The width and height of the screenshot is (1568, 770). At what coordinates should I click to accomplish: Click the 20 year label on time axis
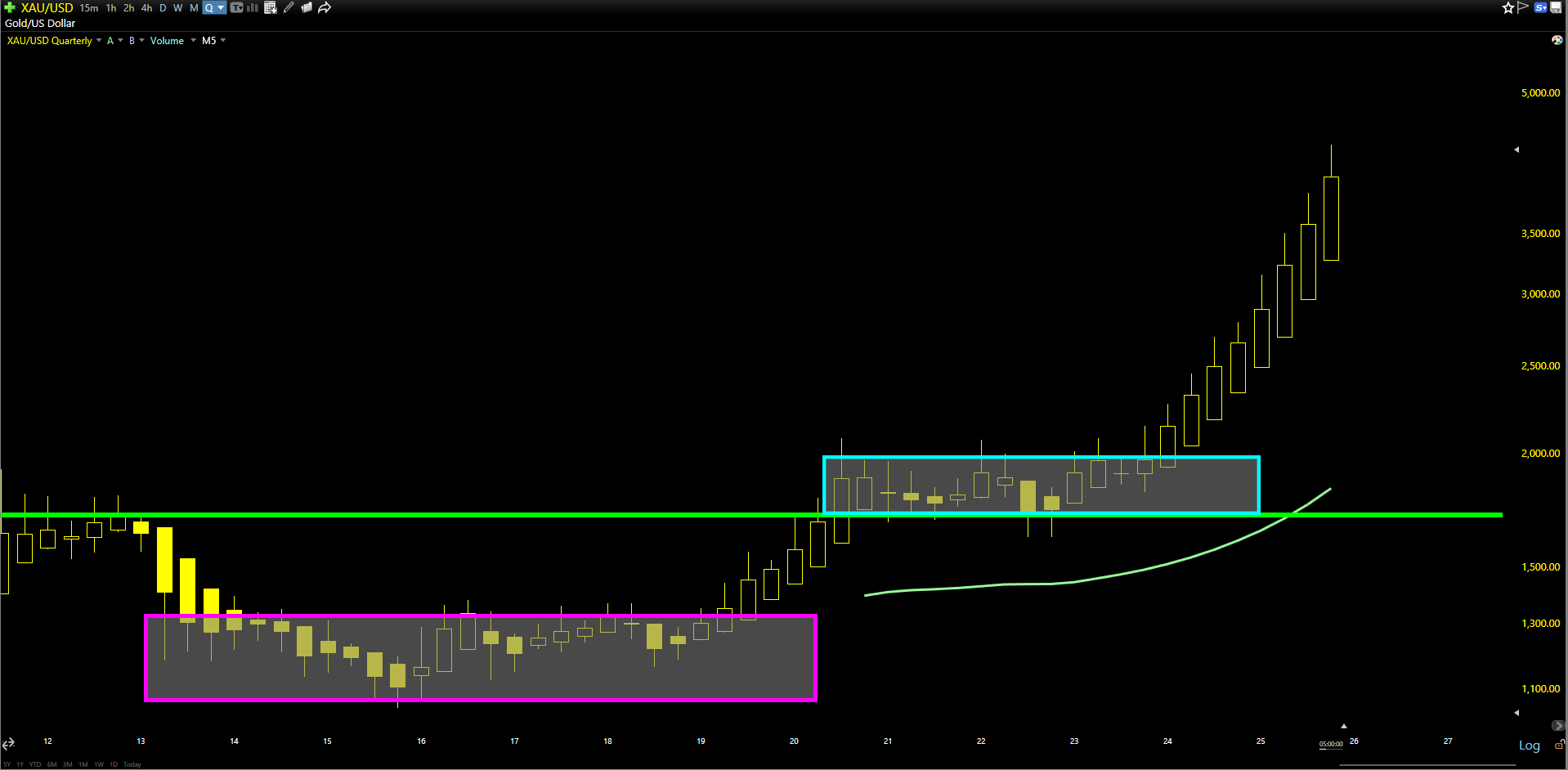click(x=794, y=741)
